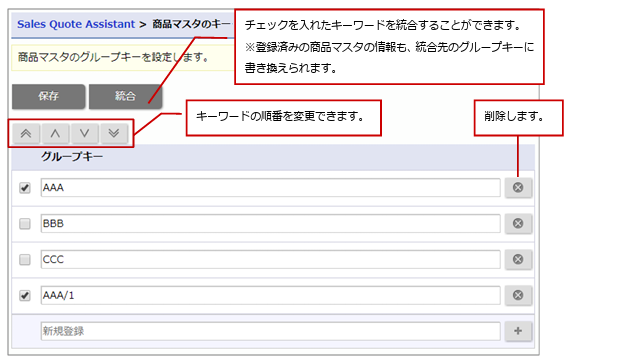Delete the AAA/1 group key

click(x=518, y=295)
